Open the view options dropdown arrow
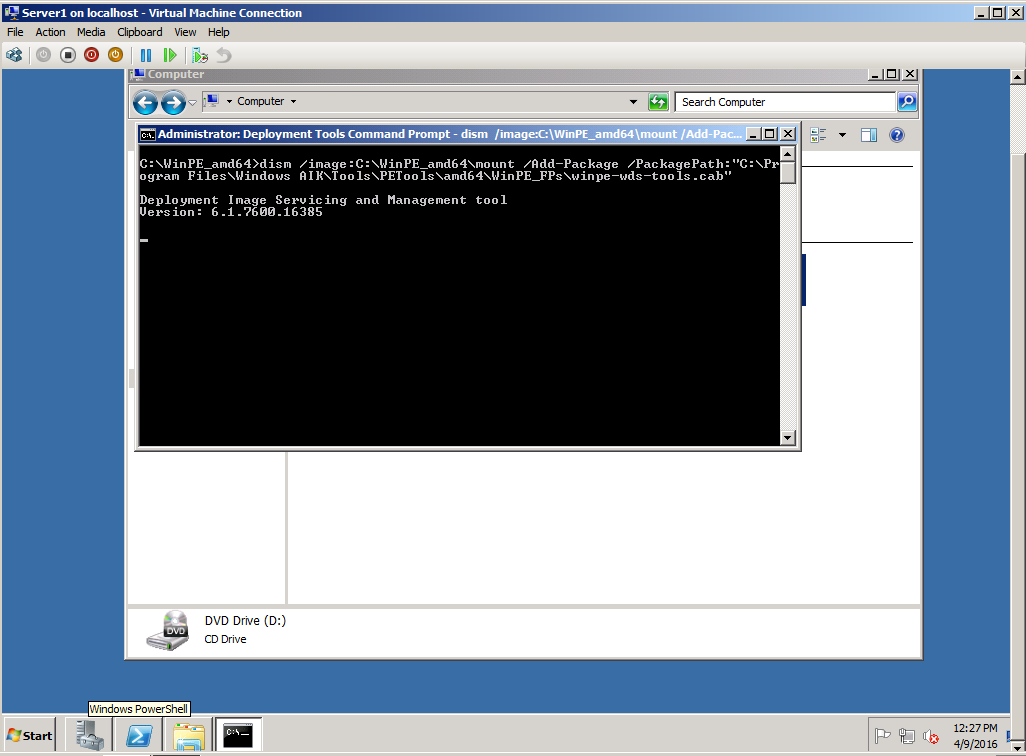 [x=842, y=135]
